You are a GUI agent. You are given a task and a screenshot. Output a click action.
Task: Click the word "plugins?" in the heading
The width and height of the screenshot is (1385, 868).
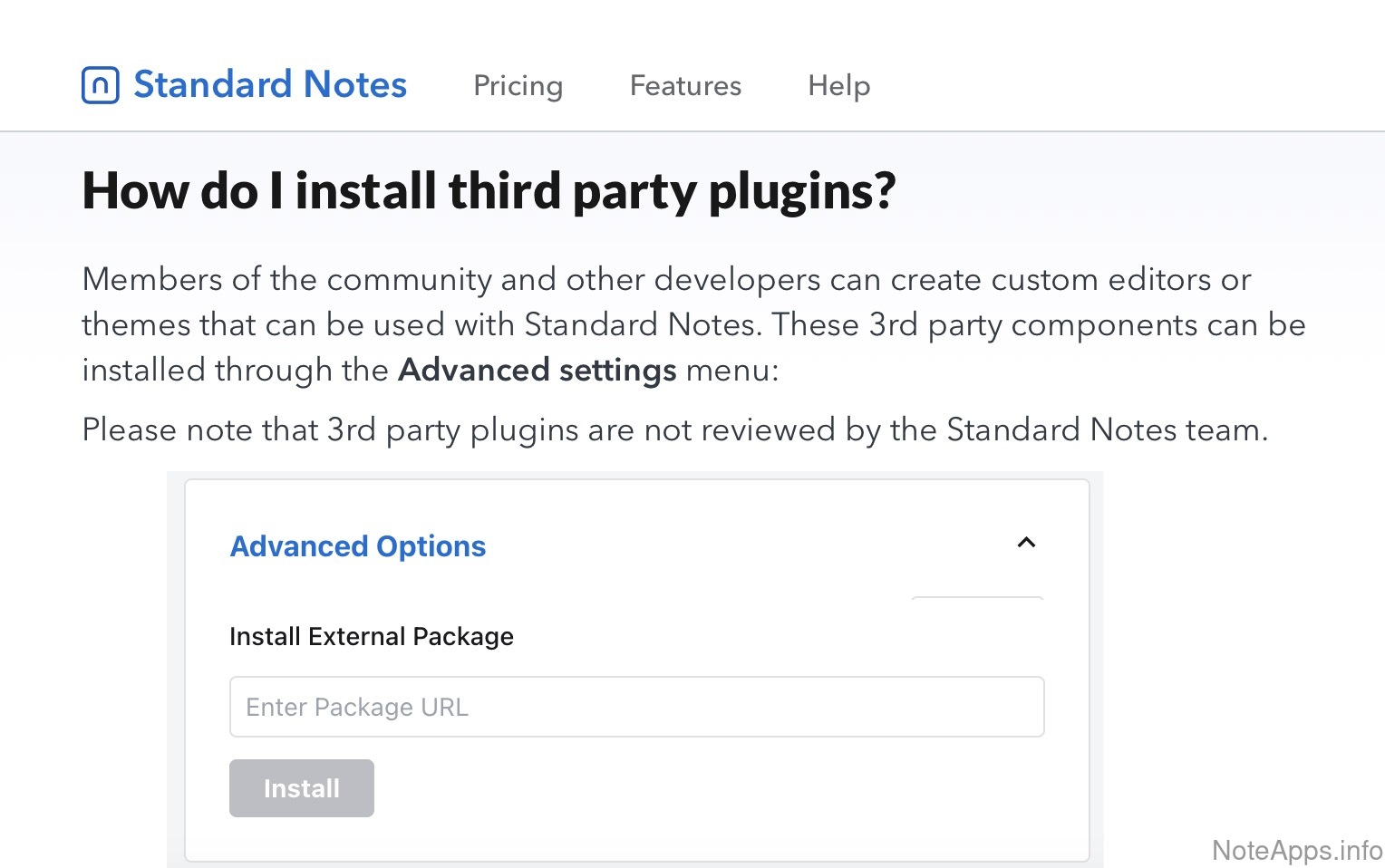point(801,191)
